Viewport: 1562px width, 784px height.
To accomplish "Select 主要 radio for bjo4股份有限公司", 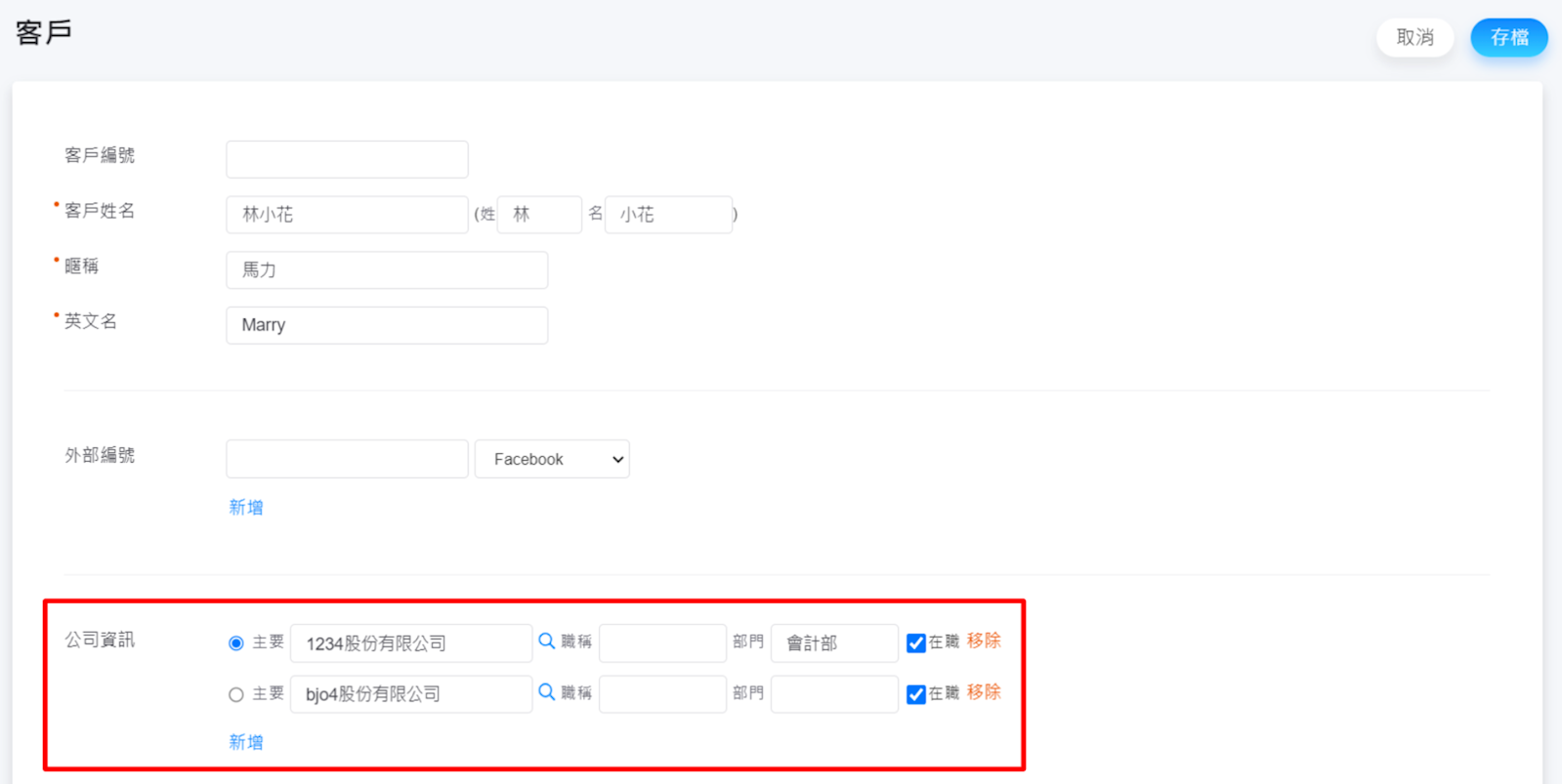I will pos(235,694).
